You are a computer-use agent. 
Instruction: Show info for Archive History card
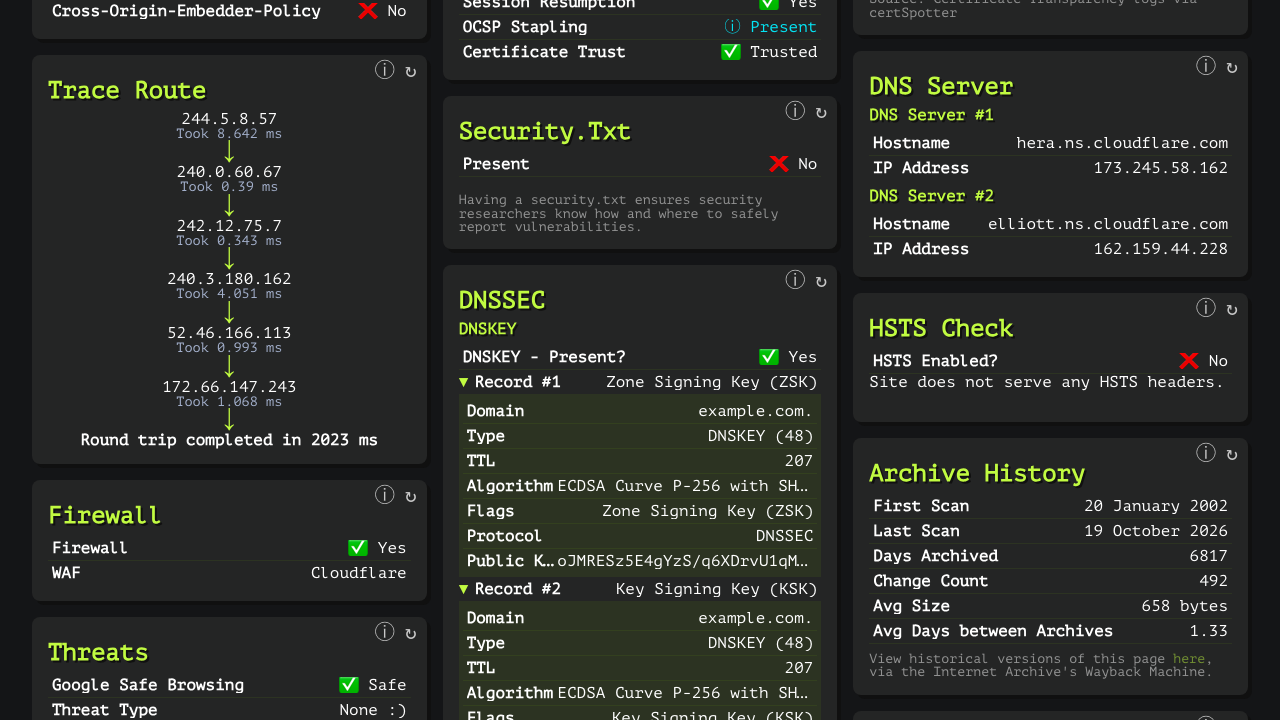1206,453
